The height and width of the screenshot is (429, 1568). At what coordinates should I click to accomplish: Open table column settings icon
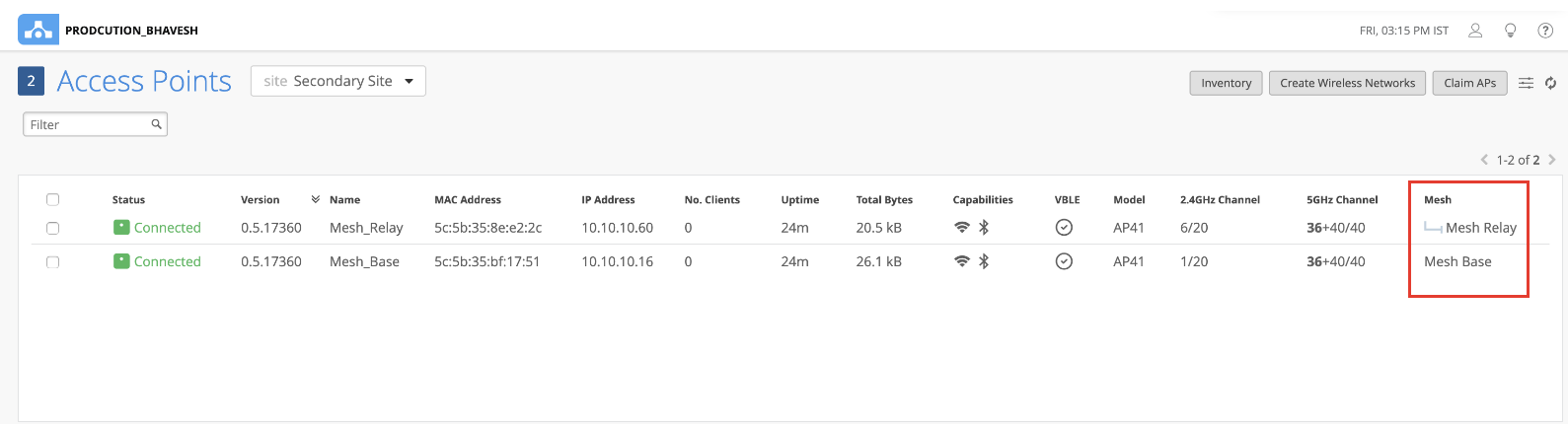[x=1526, y=83]
